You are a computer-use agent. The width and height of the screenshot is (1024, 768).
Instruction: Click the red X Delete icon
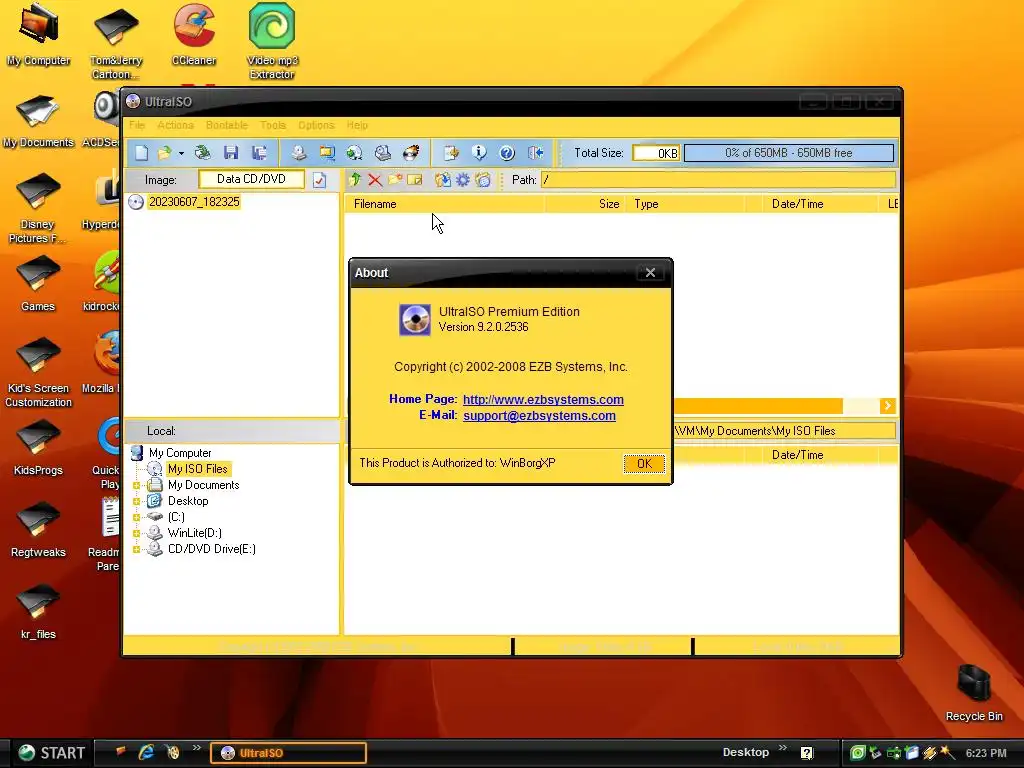(x=375, y=180)
